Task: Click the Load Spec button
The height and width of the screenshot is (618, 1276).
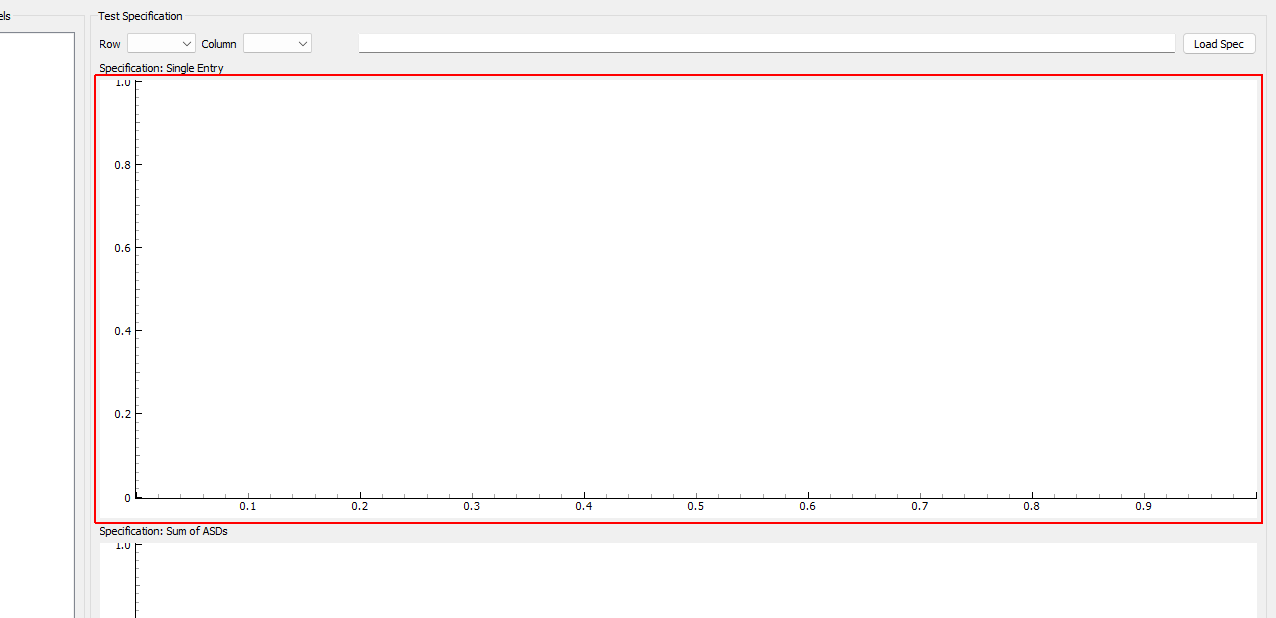Action: (x=1218, y=43)
